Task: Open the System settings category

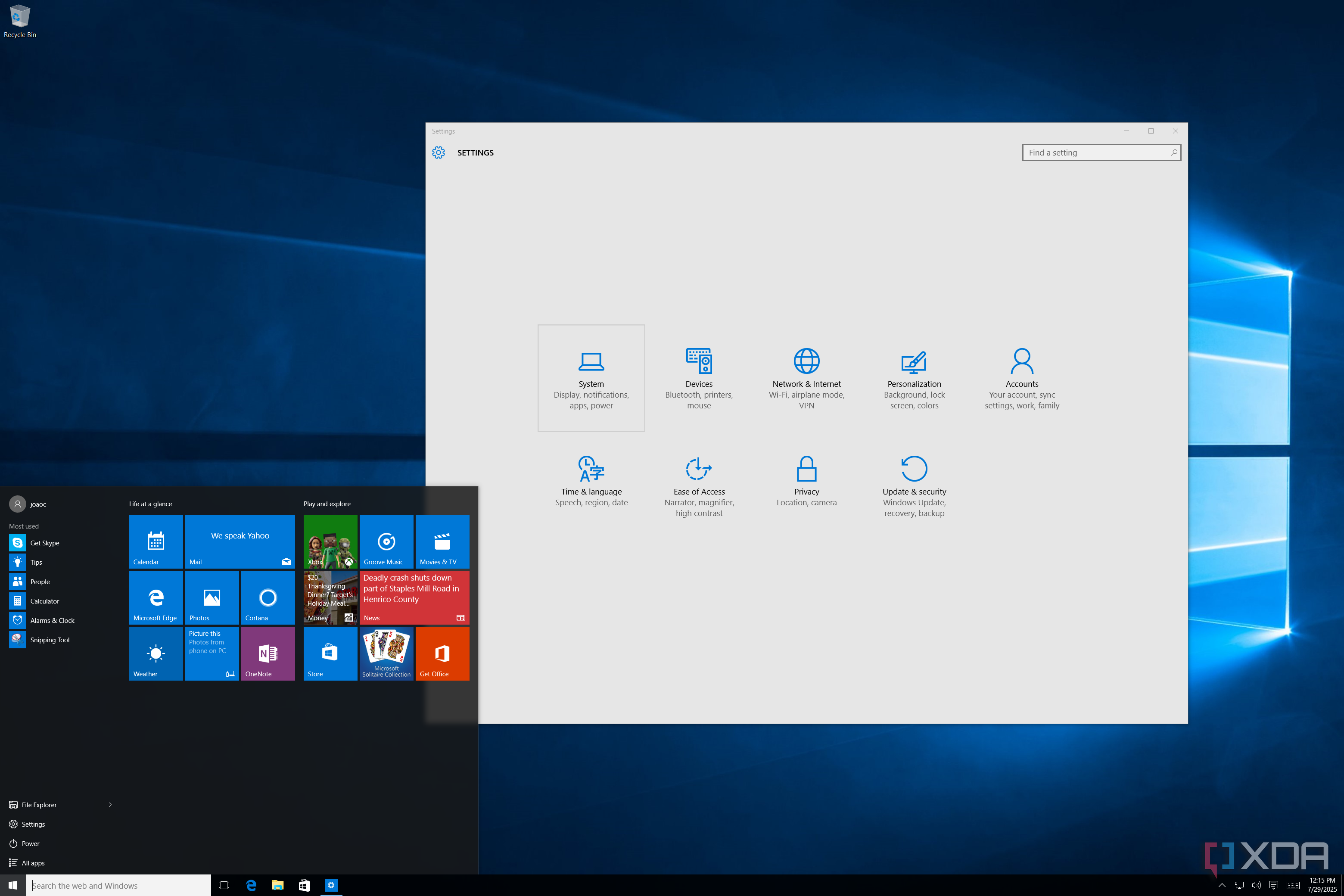Action: (591, 378)
